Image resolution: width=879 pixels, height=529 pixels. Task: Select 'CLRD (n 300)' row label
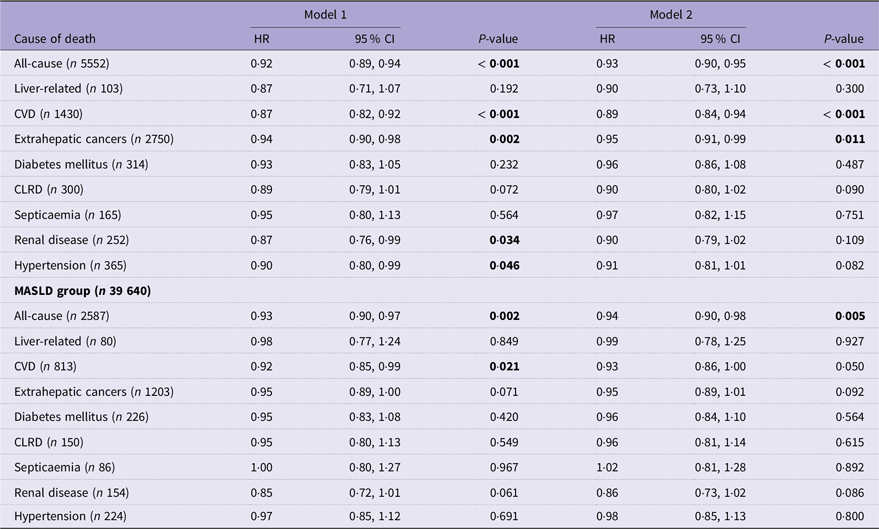tap(49, 189)
